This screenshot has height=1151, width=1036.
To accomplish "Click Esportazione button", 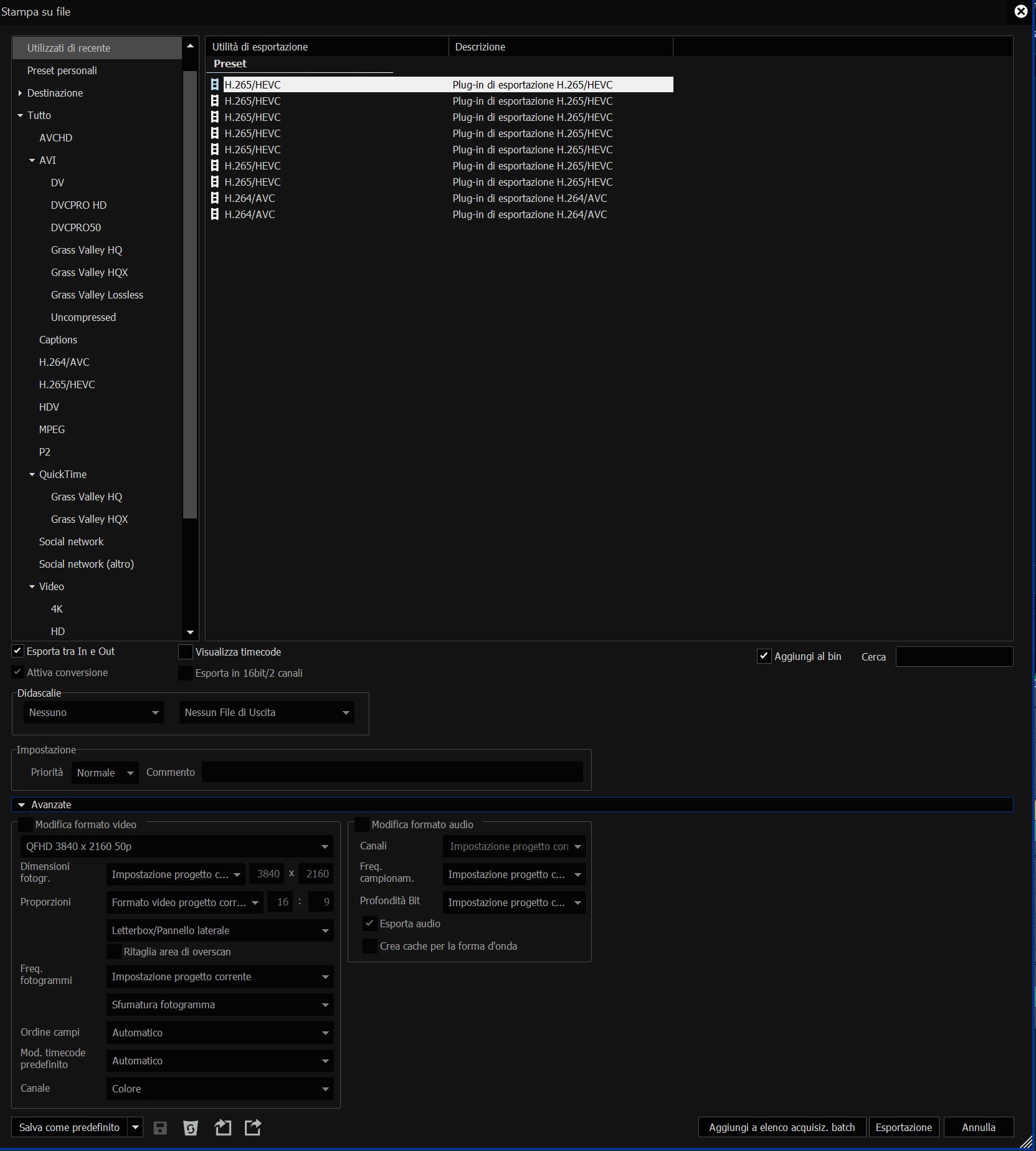I will pyautogui.click(x=903, y=1127).
